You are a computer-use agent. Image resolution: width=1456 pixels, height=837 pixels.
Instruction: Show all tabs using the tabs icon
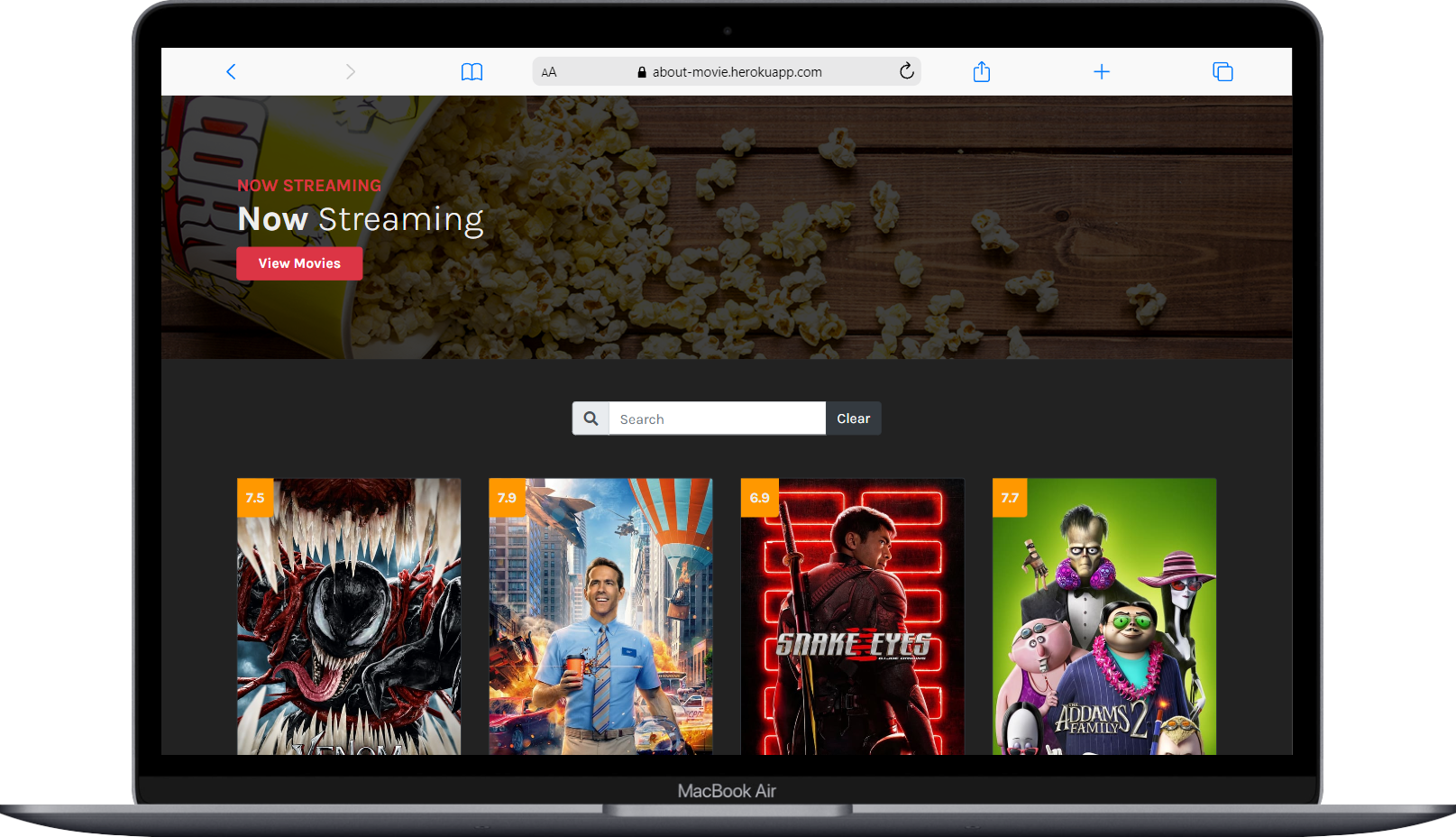coord(1222,71)
